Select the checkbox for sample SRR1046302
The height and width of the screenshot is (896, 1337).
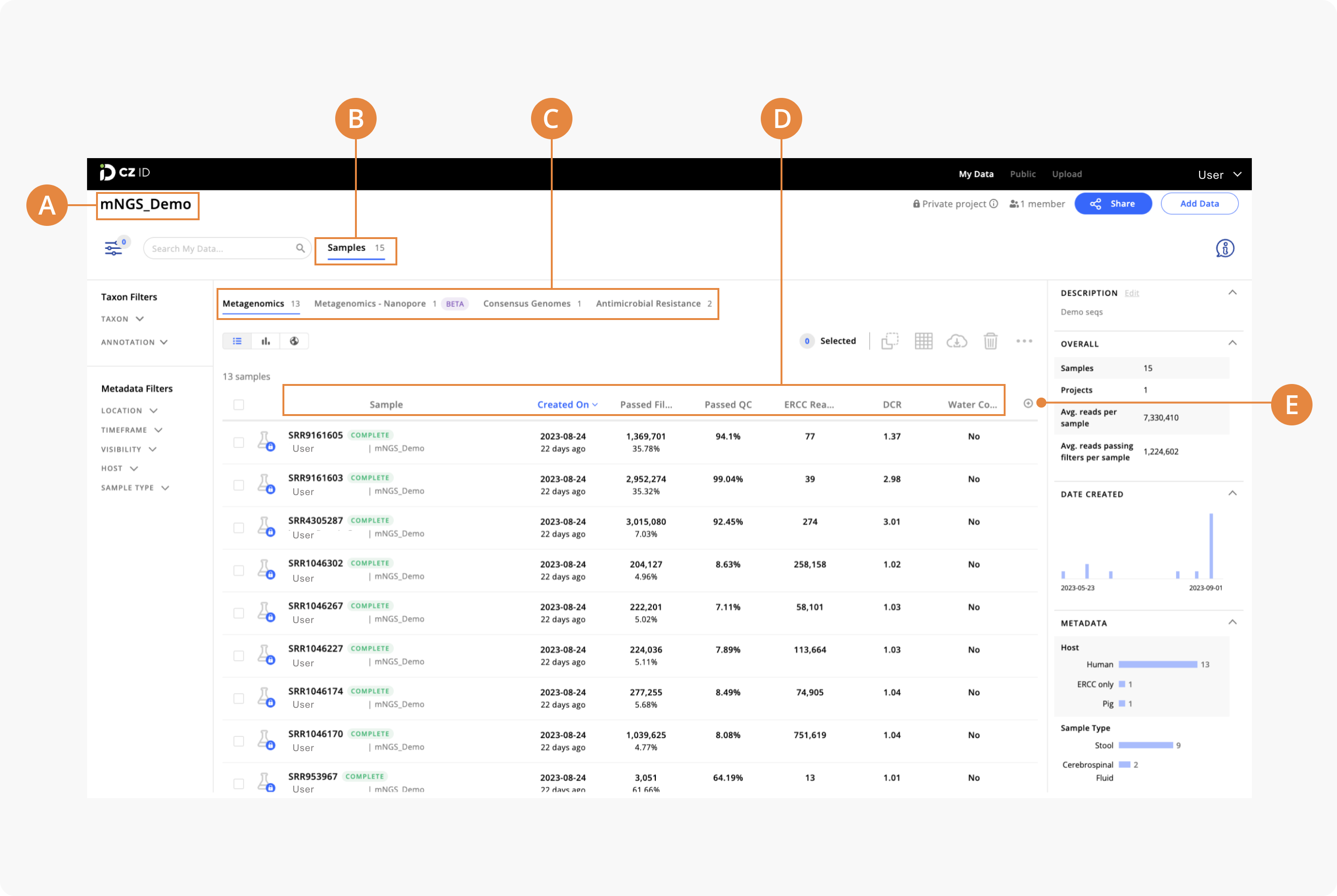239,570
